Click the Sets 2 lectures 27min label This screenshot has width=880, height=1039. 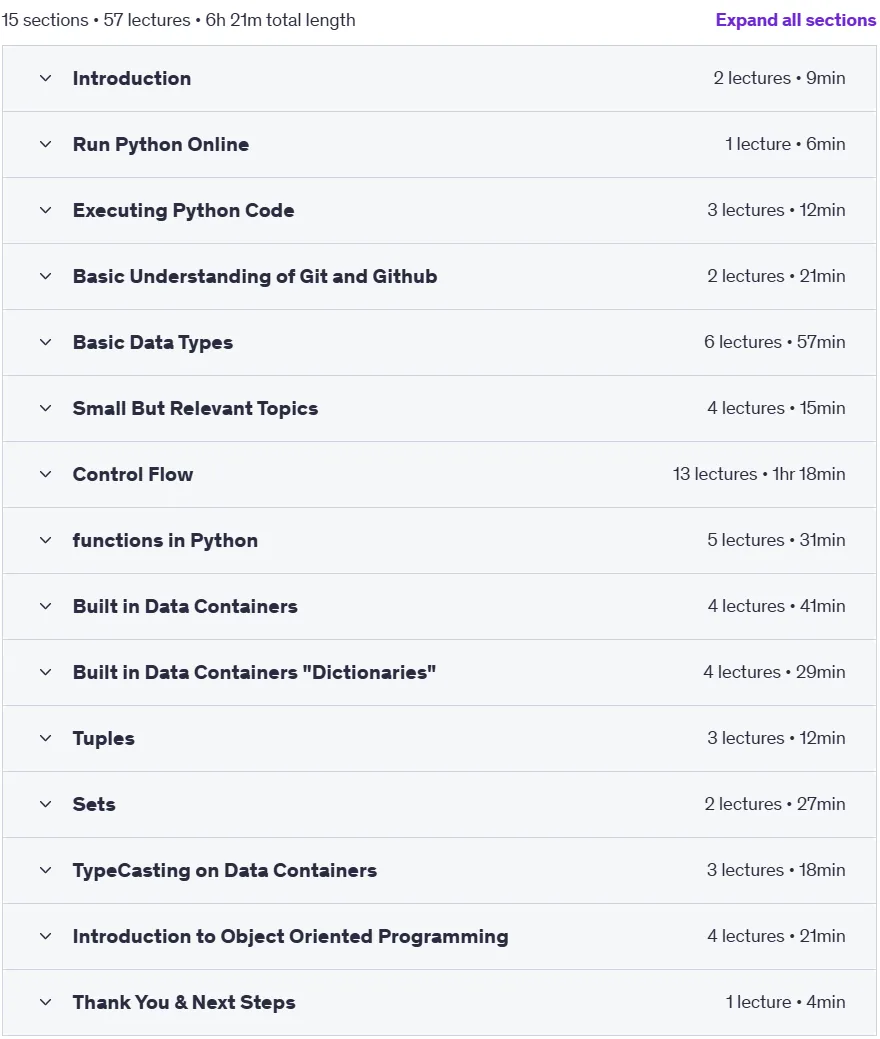(775, 804)
